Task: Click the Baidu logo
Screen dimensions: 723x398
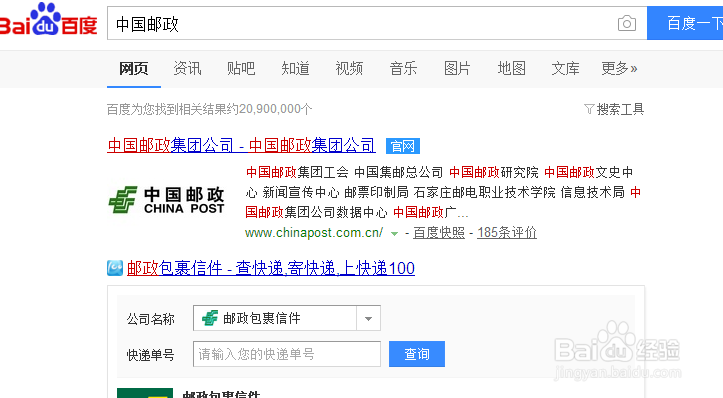Action: 48,19
